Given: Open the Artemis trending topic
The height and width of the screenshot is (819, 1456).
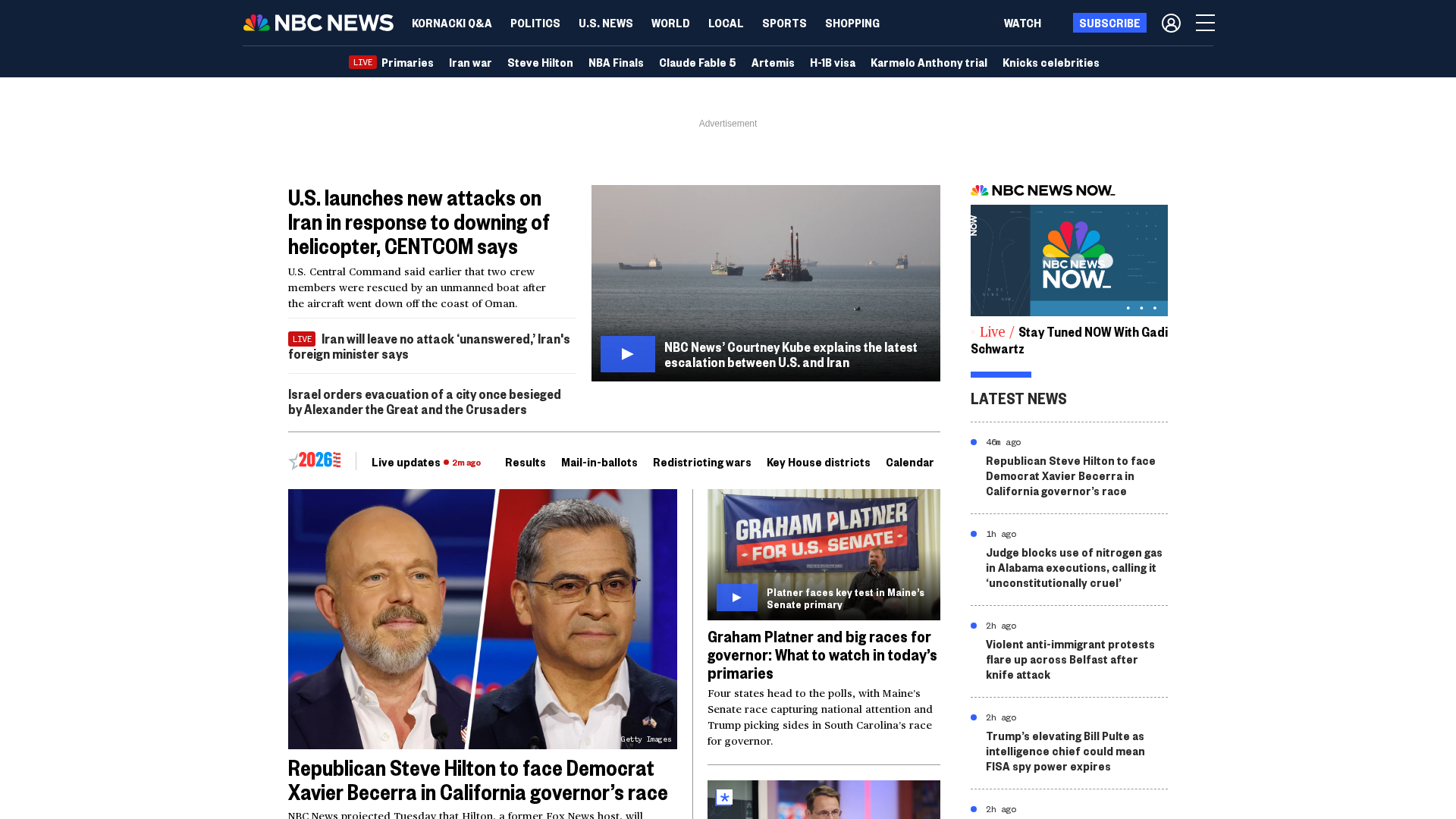Looking at the screenshot, I should pos(773,62).
